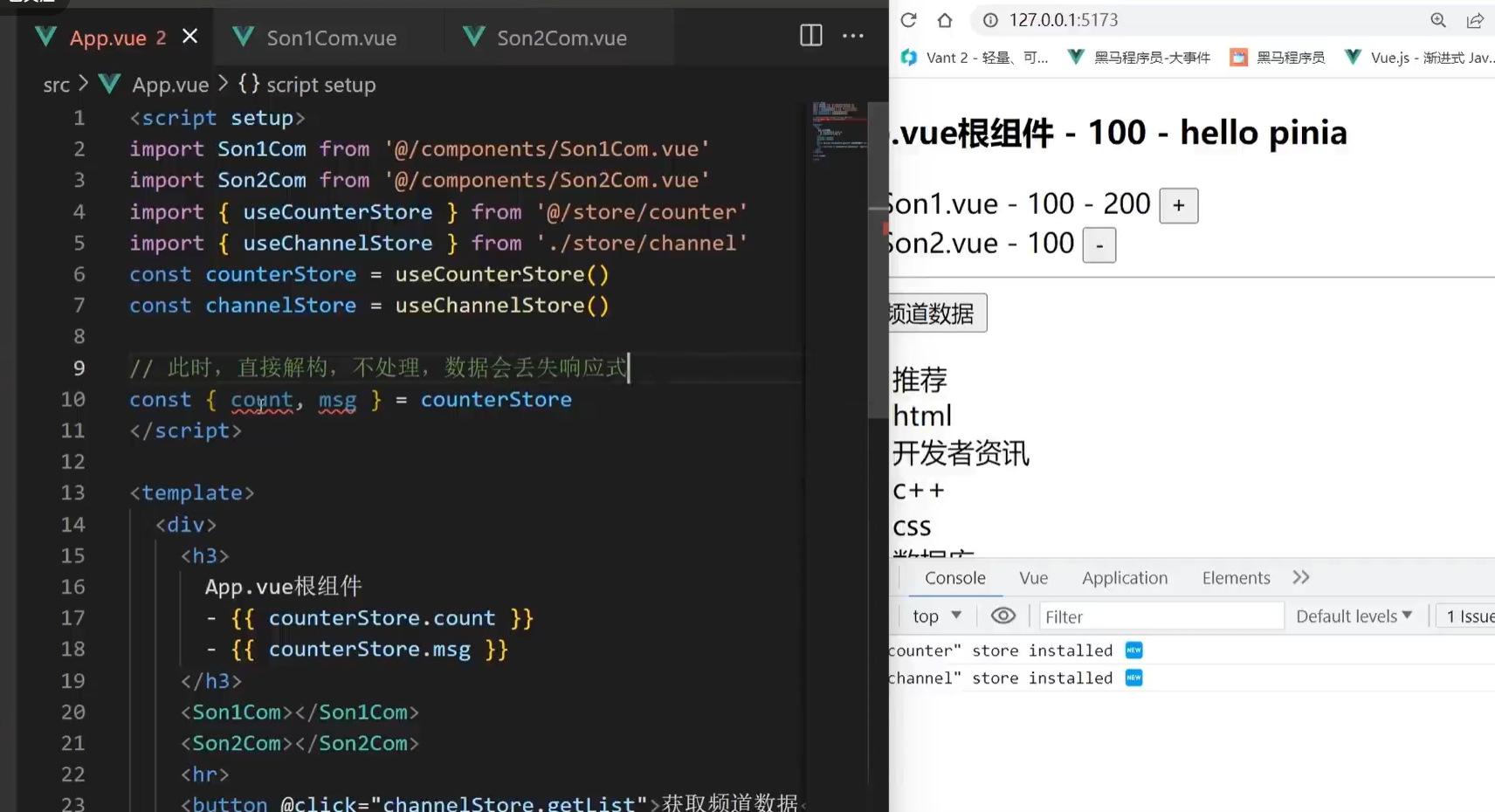Viewport: 1495px width, 812px height.
Task: Click the '-' button next to Son2.vue
Action: point(1099,245)
